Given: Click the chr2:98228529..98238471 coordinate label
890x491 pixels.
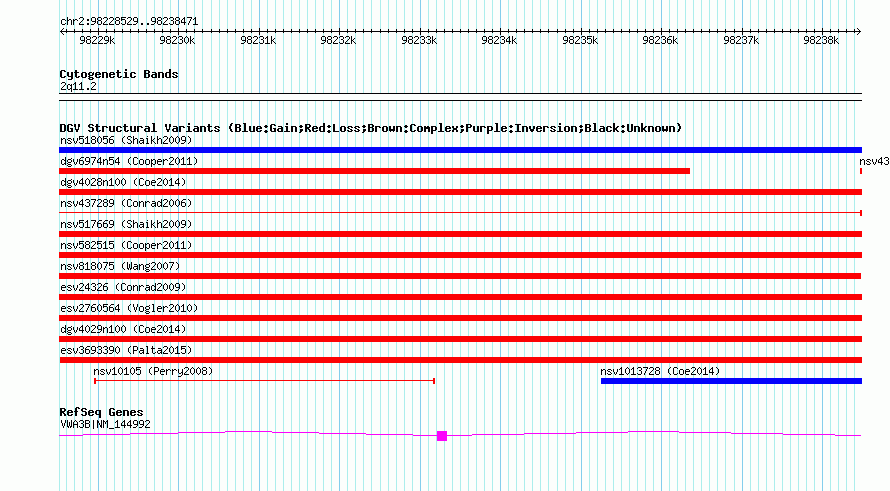Looking at the screenshot, I should pyautogui.click(x=129, y=22).
